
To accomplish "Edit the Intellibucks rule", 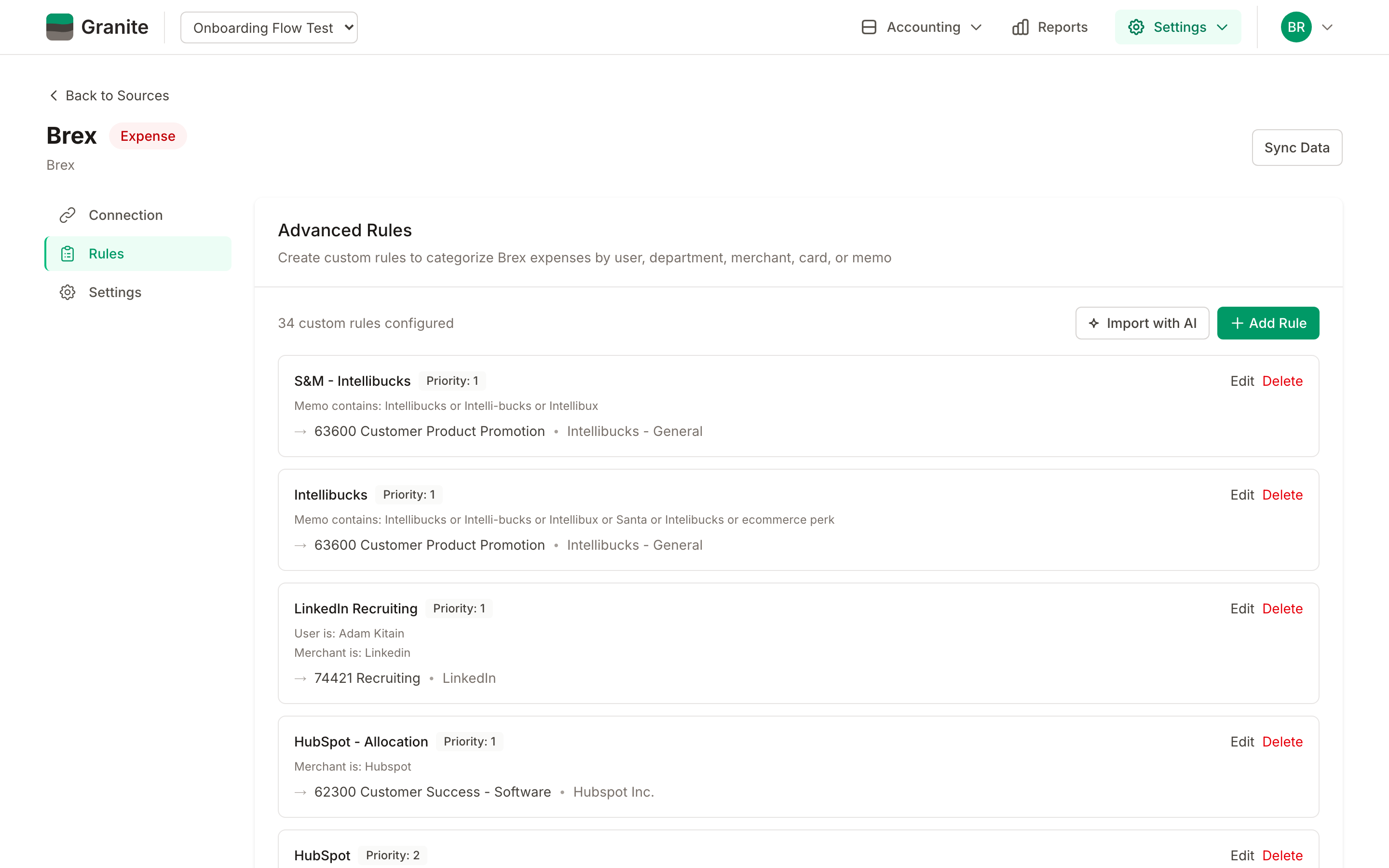I will pos(1242,495).
